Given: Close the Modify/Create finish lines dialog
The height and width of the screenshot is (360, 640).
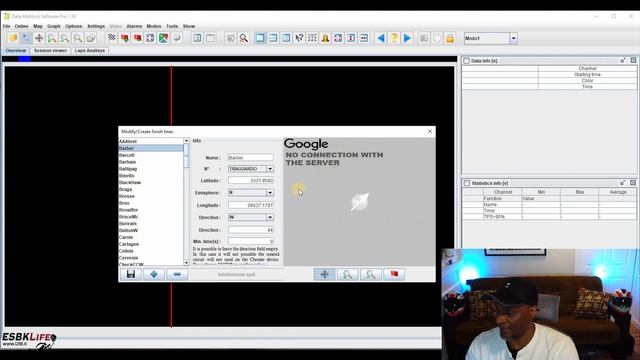Looking at the screenshot, I should 430,131.
